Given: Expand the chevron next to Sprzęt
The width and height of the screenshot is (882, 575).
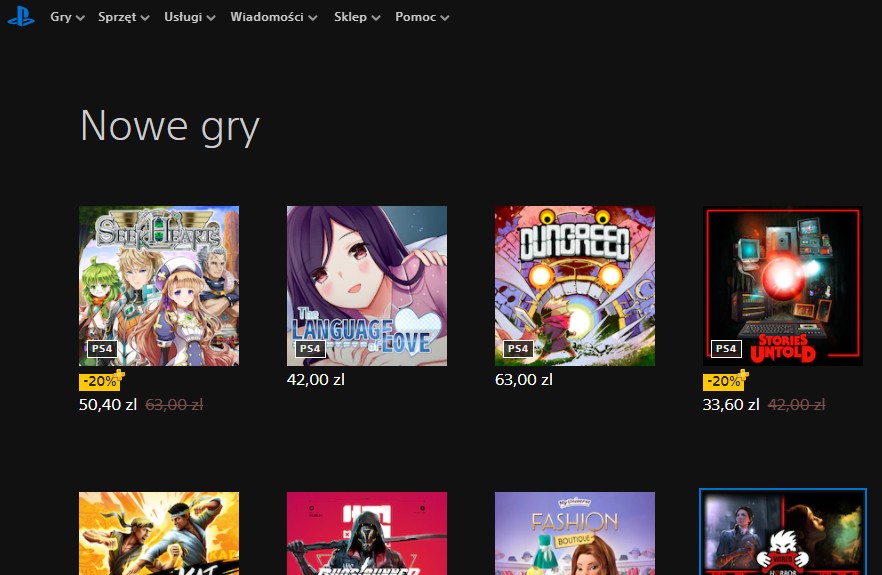Looking at the screenshot, I should [x=145, y=18].
